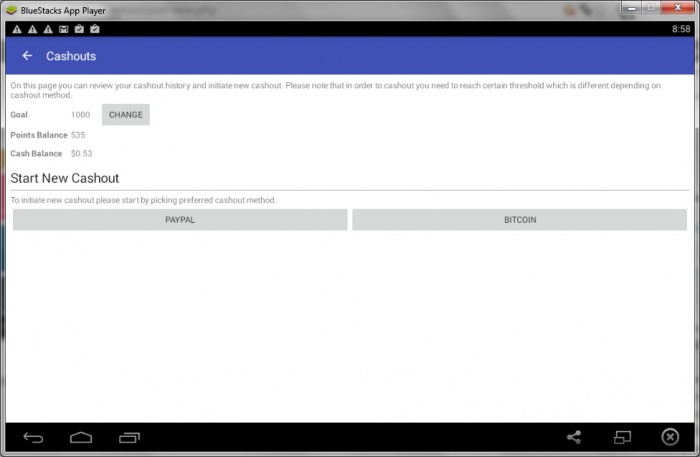Image resolution: width=700 pixels, height=457 pixels.
Task: Select the points balance value 535
Action: (x=78, y=135)
